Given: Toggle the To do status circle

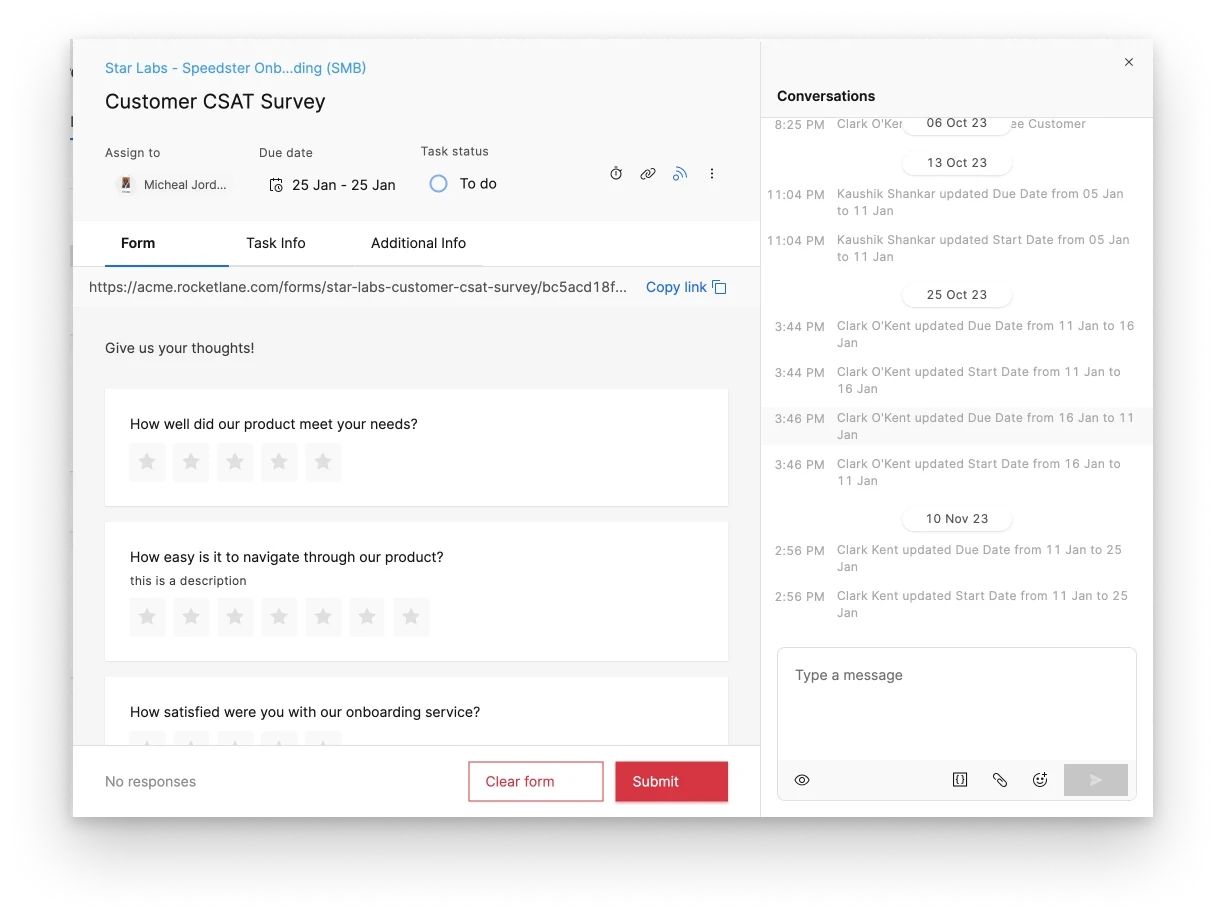Looking at the screenshot, I should click(x=438, y=184).
